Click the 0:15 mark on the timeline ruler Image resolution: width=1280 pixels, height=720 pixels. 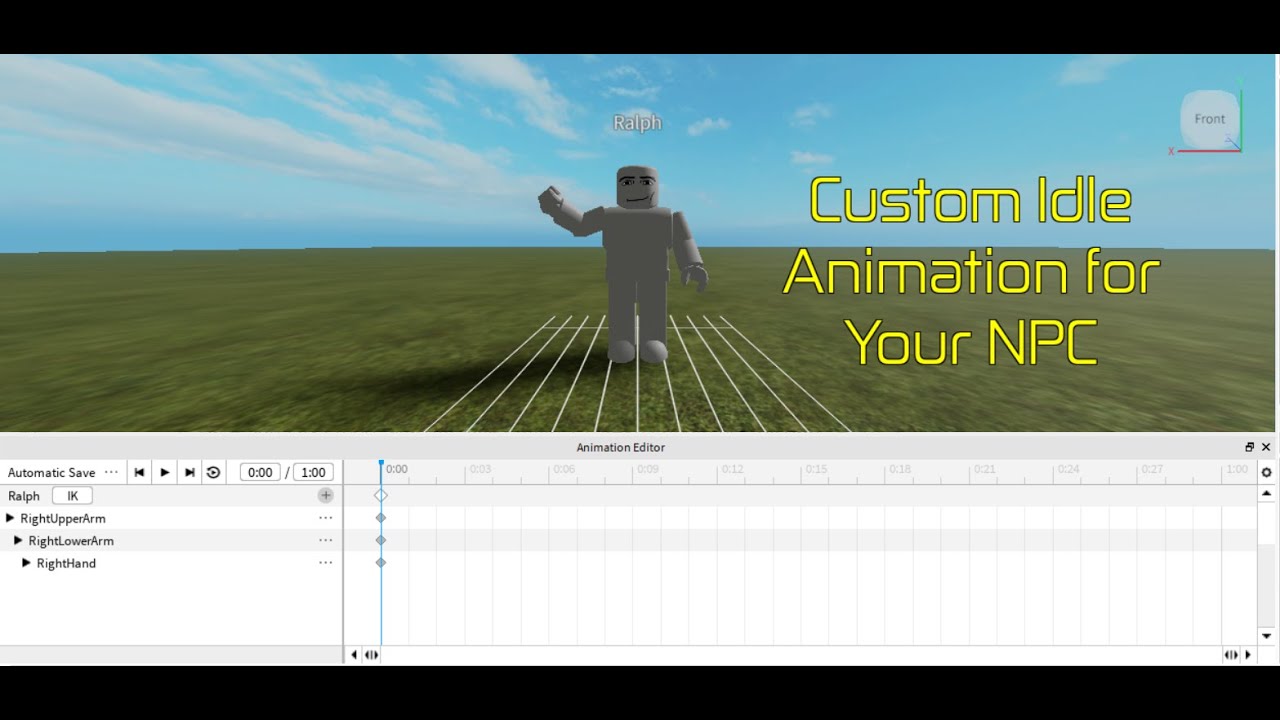coord(816,468)
